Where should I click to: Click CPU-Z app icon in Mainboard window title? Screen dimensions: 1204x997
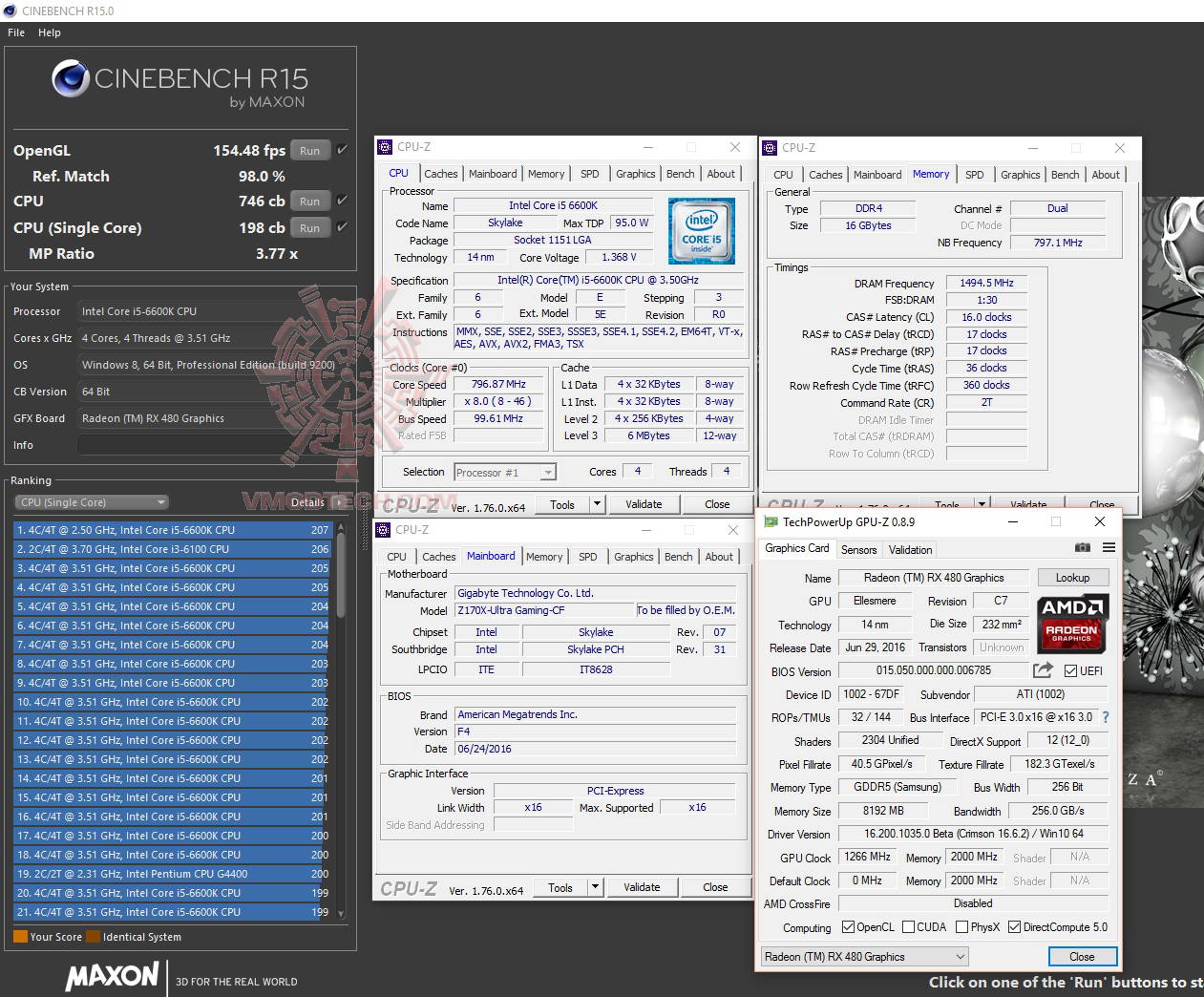pos(383,529)
